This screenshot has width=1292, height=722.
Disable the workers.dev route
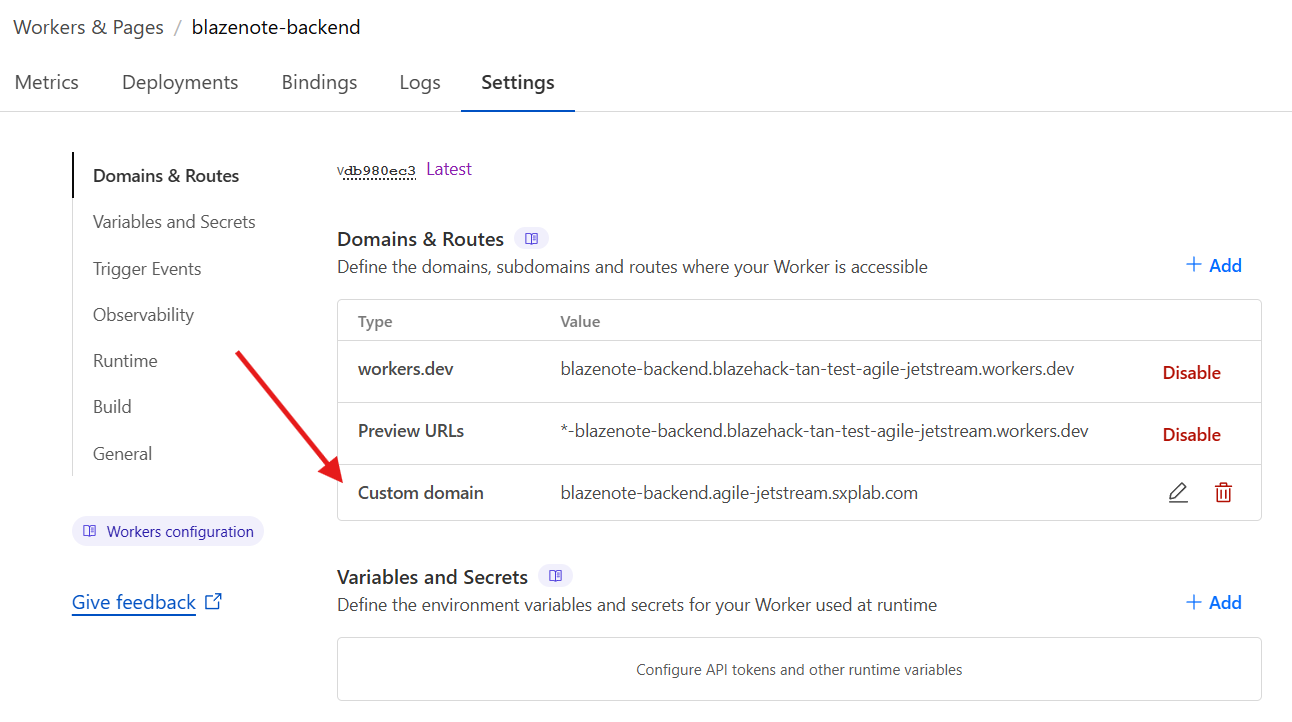click(1191, 373)
